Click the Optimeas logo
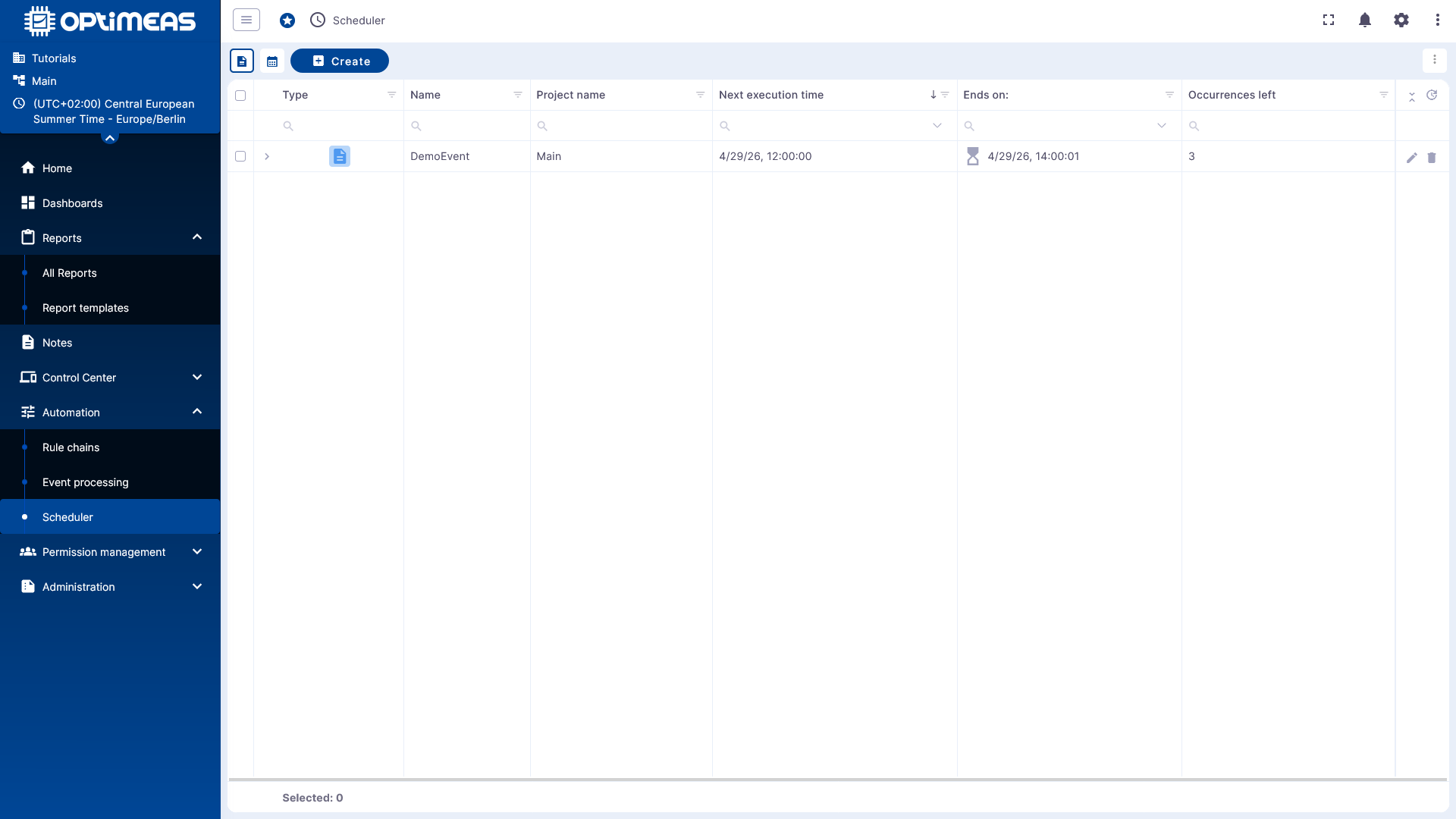Image resolution: width=1456 pixels, height=819 pixels. click(x=110, y=21)
